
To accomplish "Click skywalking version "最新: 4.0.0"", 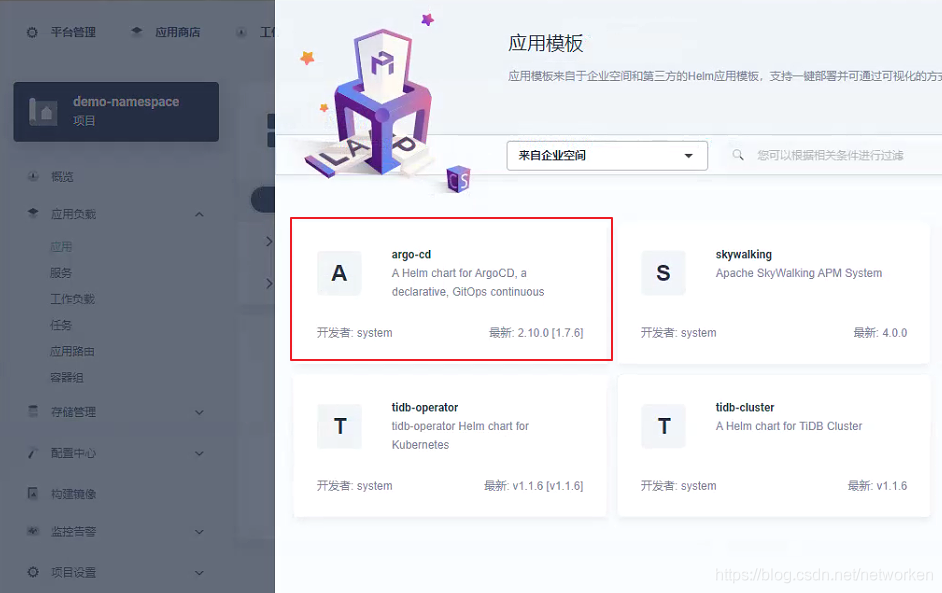I will [880, 333].
